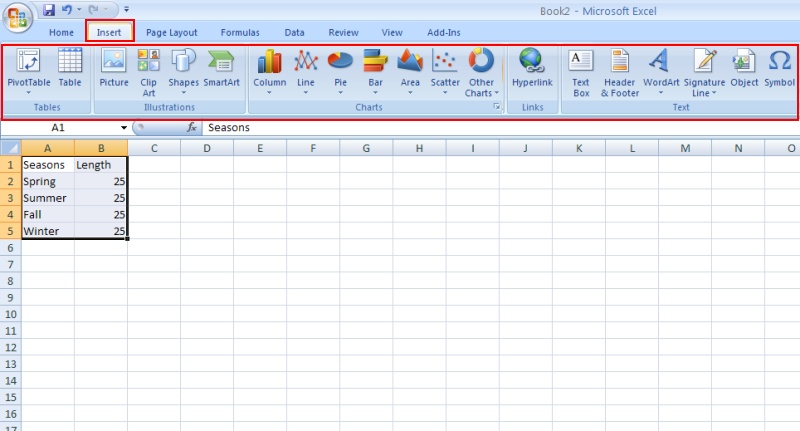
Task: Open Other Charts options
Action: (x=481, y=72)
